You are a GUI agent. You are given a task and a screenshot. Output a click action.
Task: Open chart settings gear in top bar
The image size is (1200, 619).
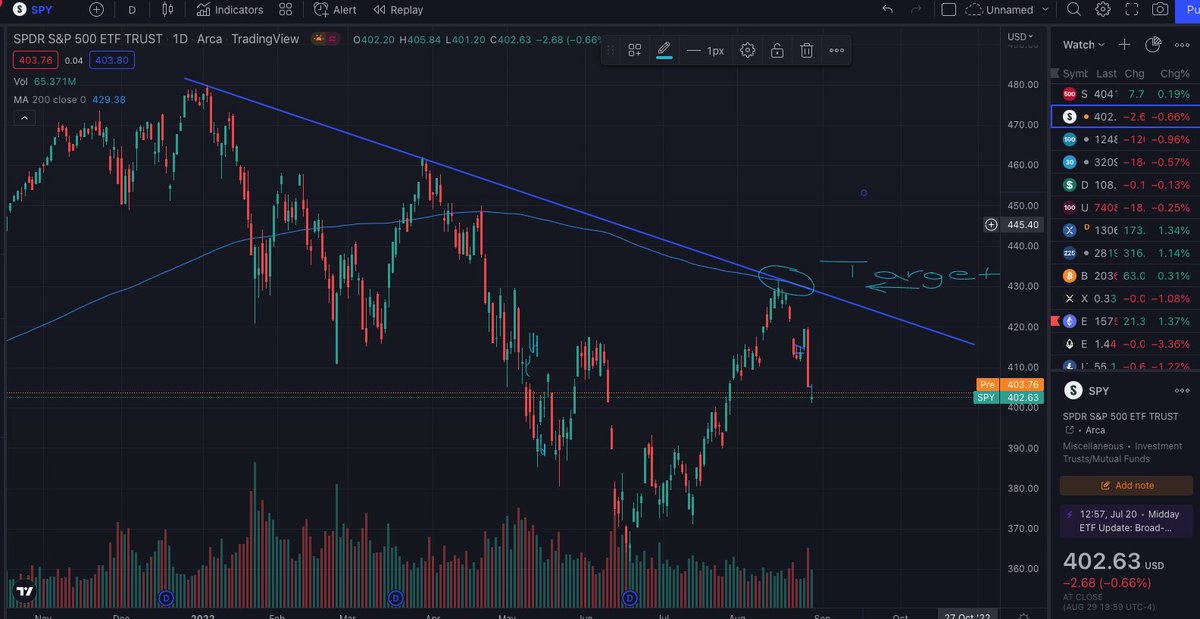[1103, 9]
